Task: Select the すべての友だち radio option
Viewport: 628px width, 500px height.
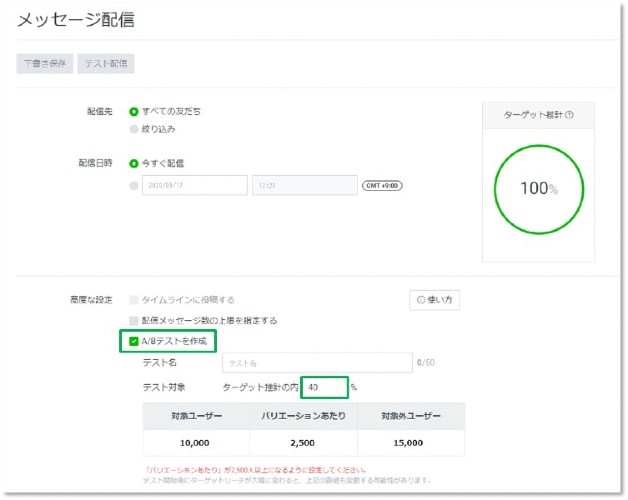Action: (x=134, y=111)
